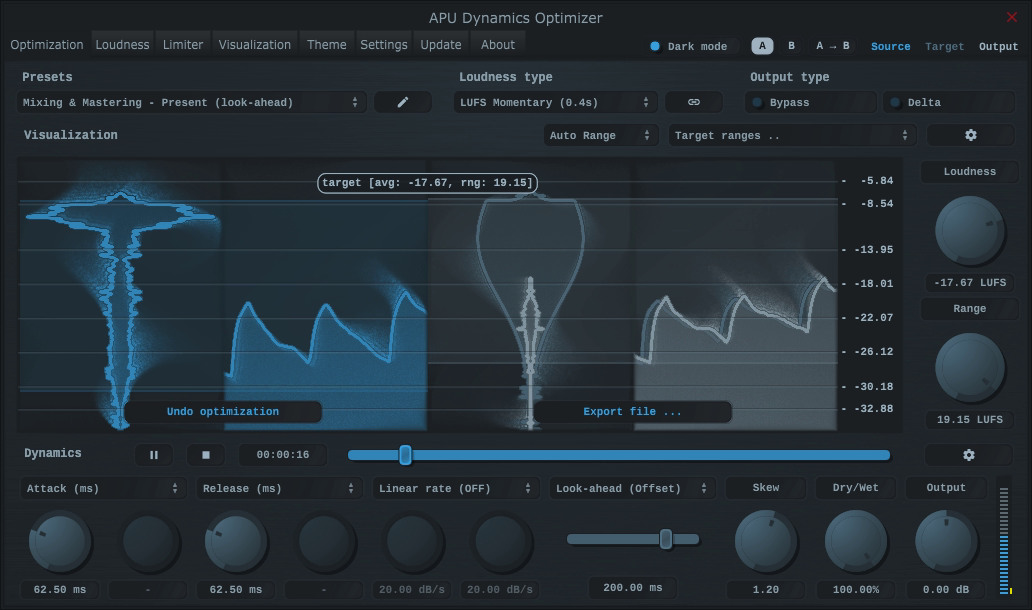Click the 0.00 dB output value field
This screenshot has width=1032, height=610.
[x=946, y=590]
